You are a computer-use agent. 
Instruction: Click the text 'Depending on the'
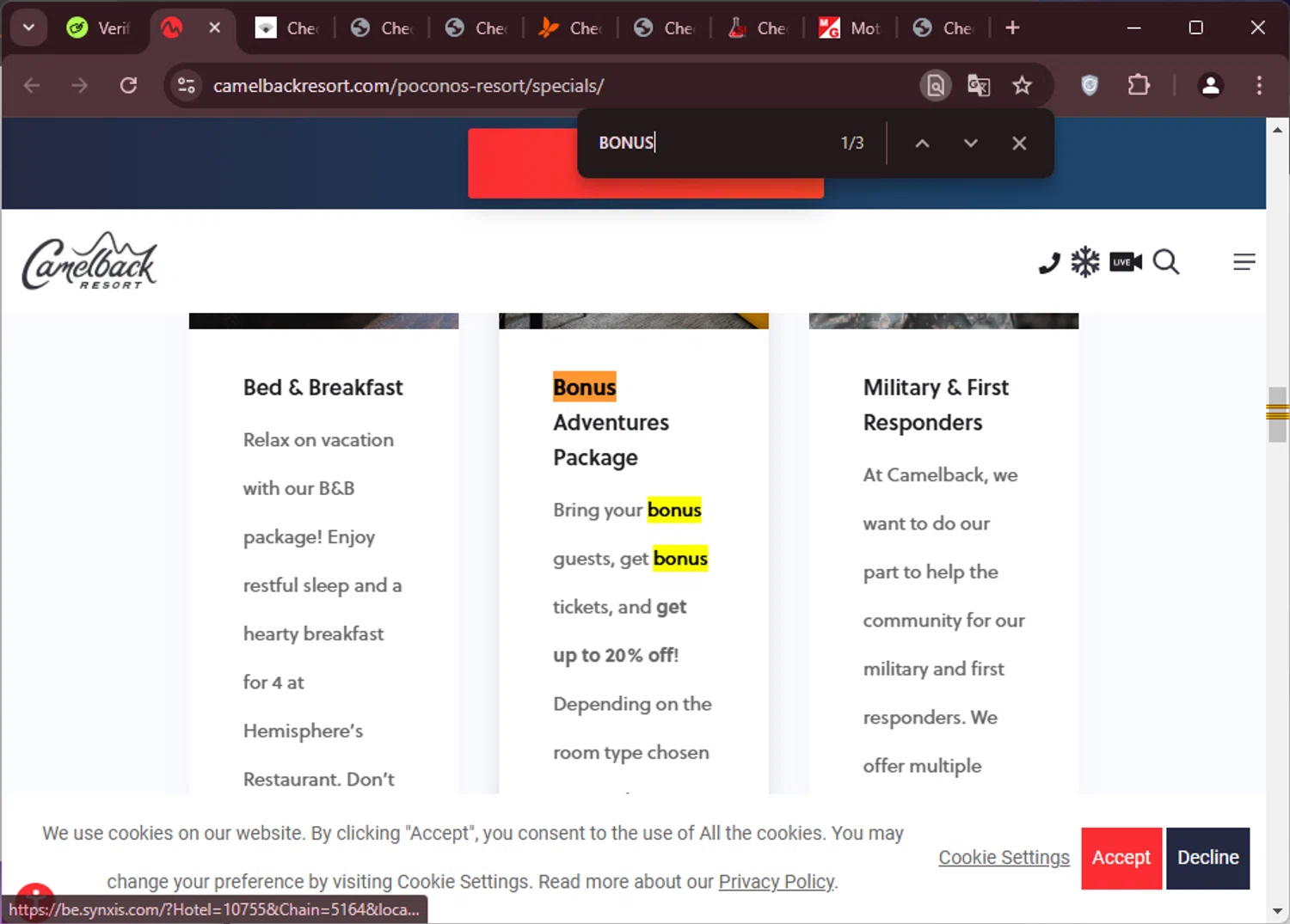pos(632,705)
